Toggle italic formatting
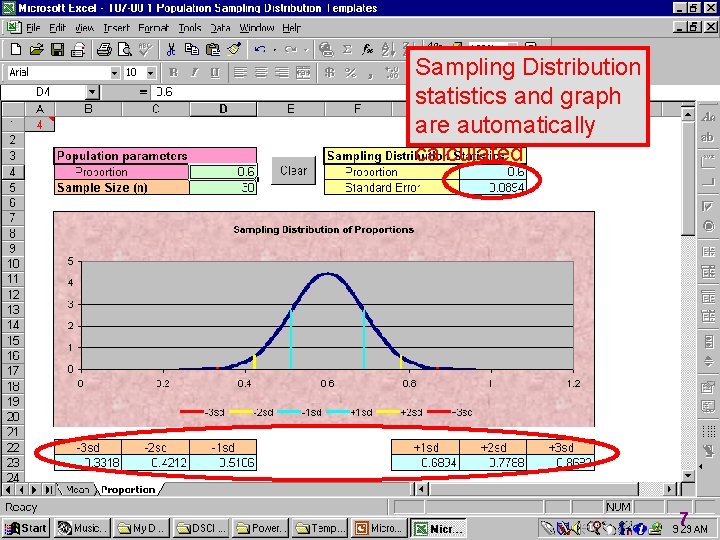720x540 pixels. 194,73
